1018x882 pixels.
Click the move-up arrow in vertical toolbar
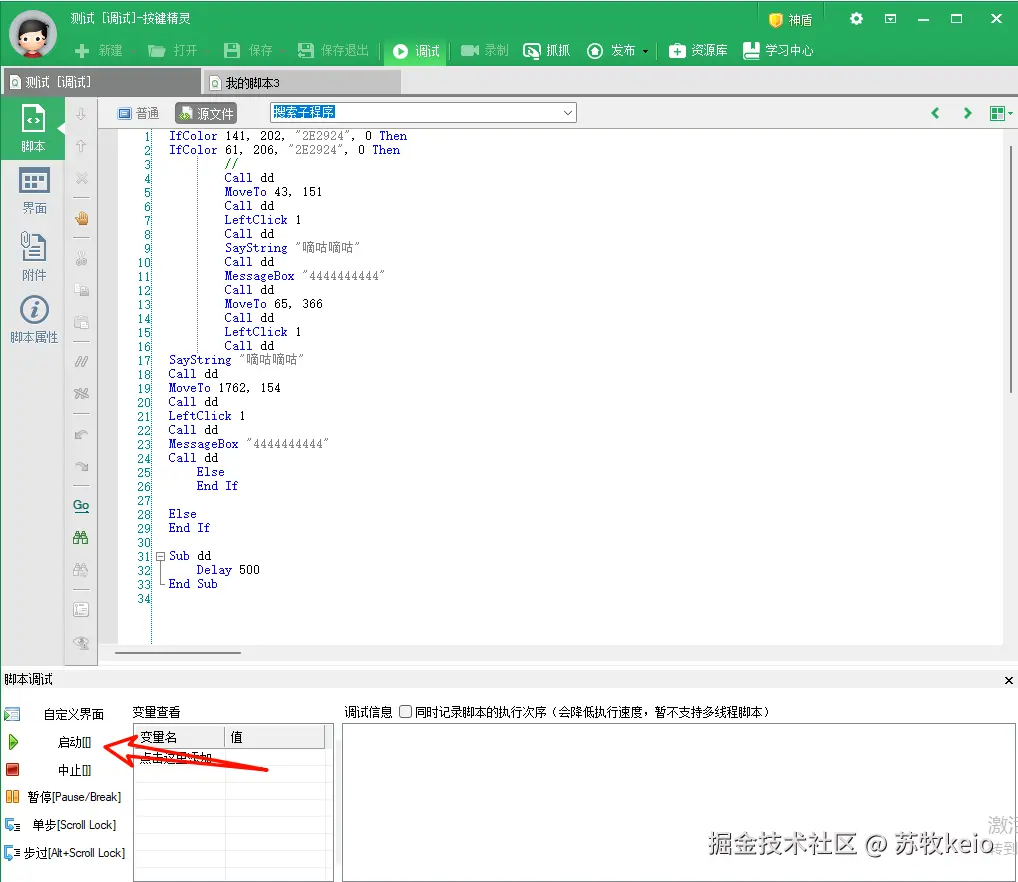click(81, 146)
